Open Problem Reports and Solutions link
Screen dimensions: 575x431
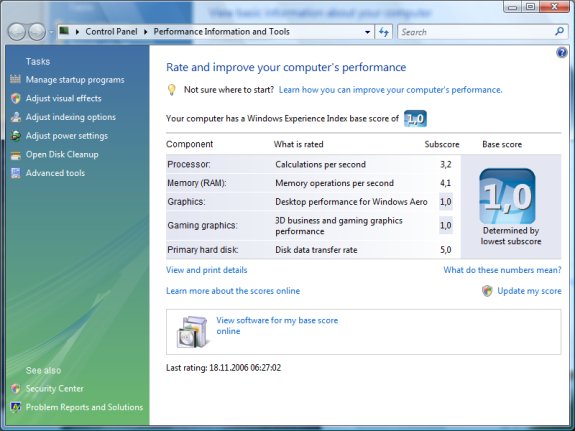pos(84,407)
